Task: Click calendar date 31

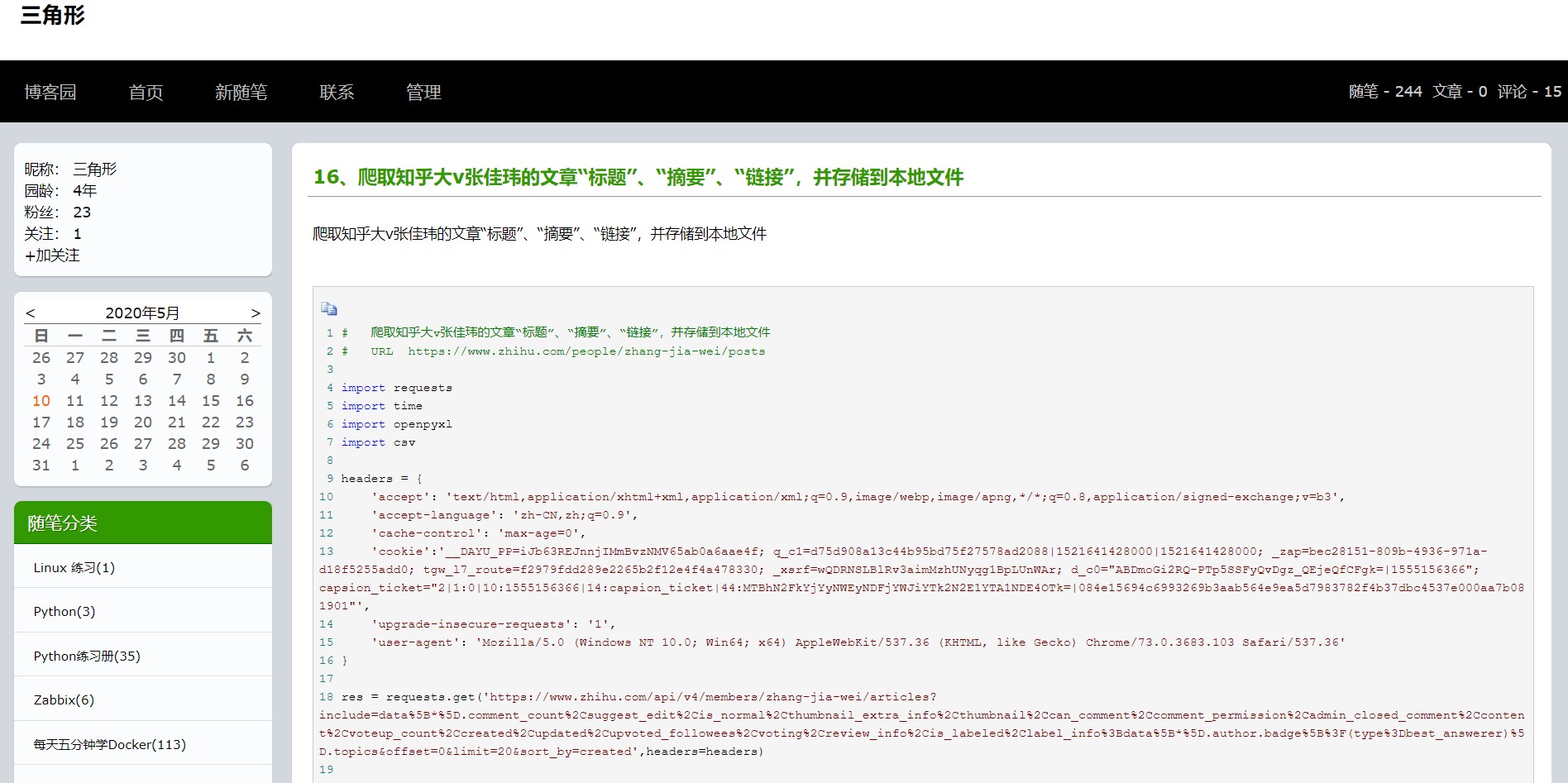Action: coord(41,465)
